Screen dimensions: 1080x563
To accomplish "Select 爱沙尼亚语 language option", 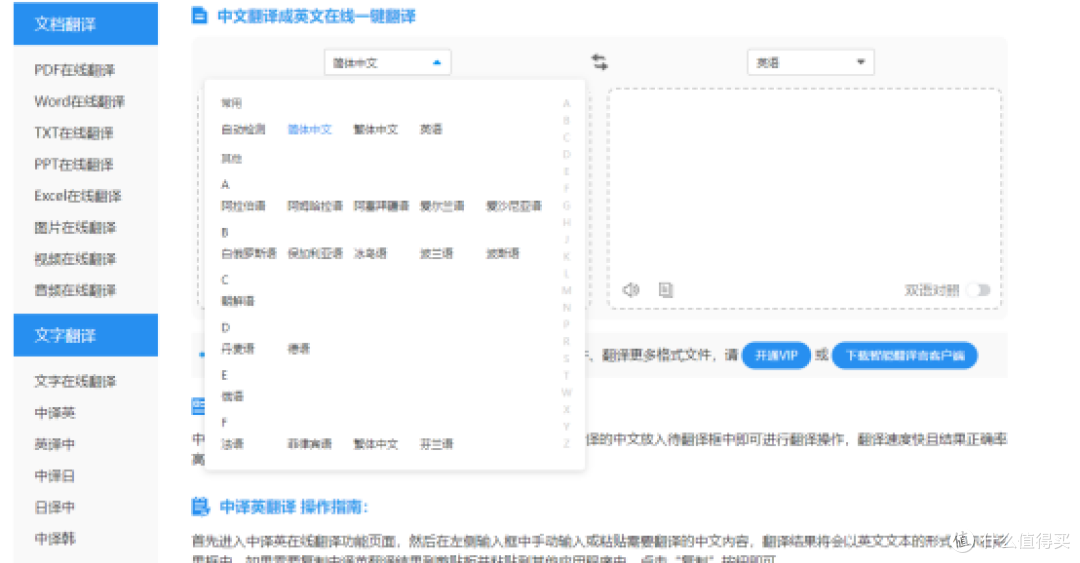I will click(514, 206).
